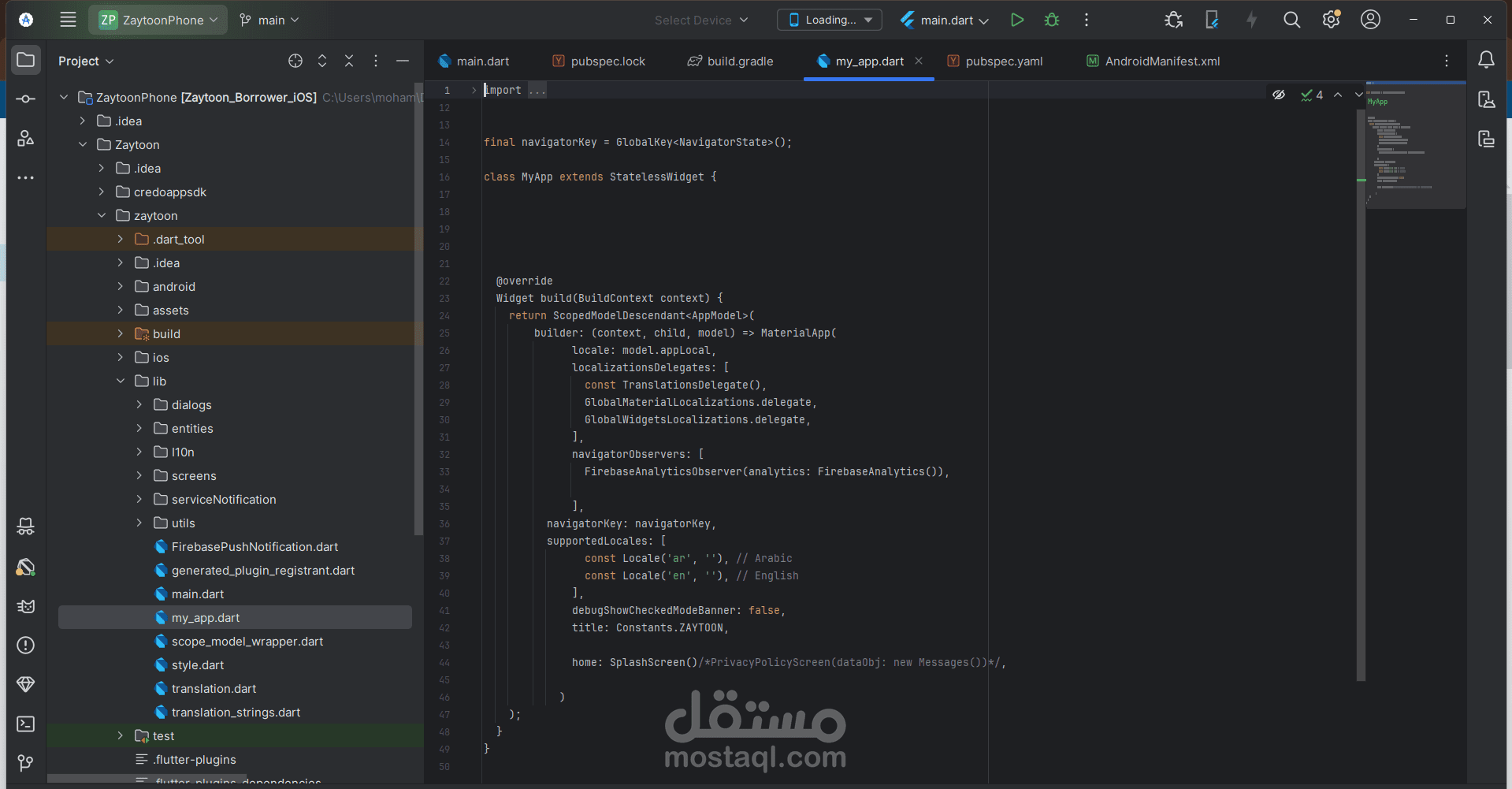Image resolution: width=1512 pixels, height=789 pixels.
Task: Click the Search Everywhere magnifier
Action: point(1291,20)
